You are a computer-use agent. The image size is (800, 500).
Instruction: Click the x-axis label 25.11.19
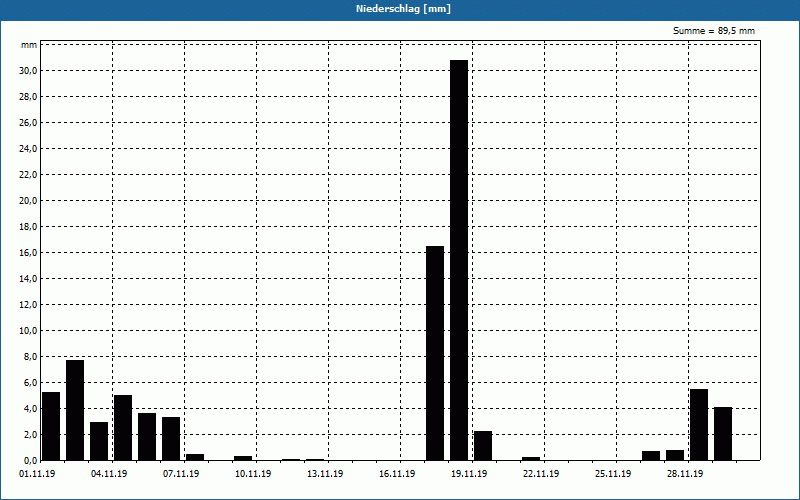click(613, 473)
